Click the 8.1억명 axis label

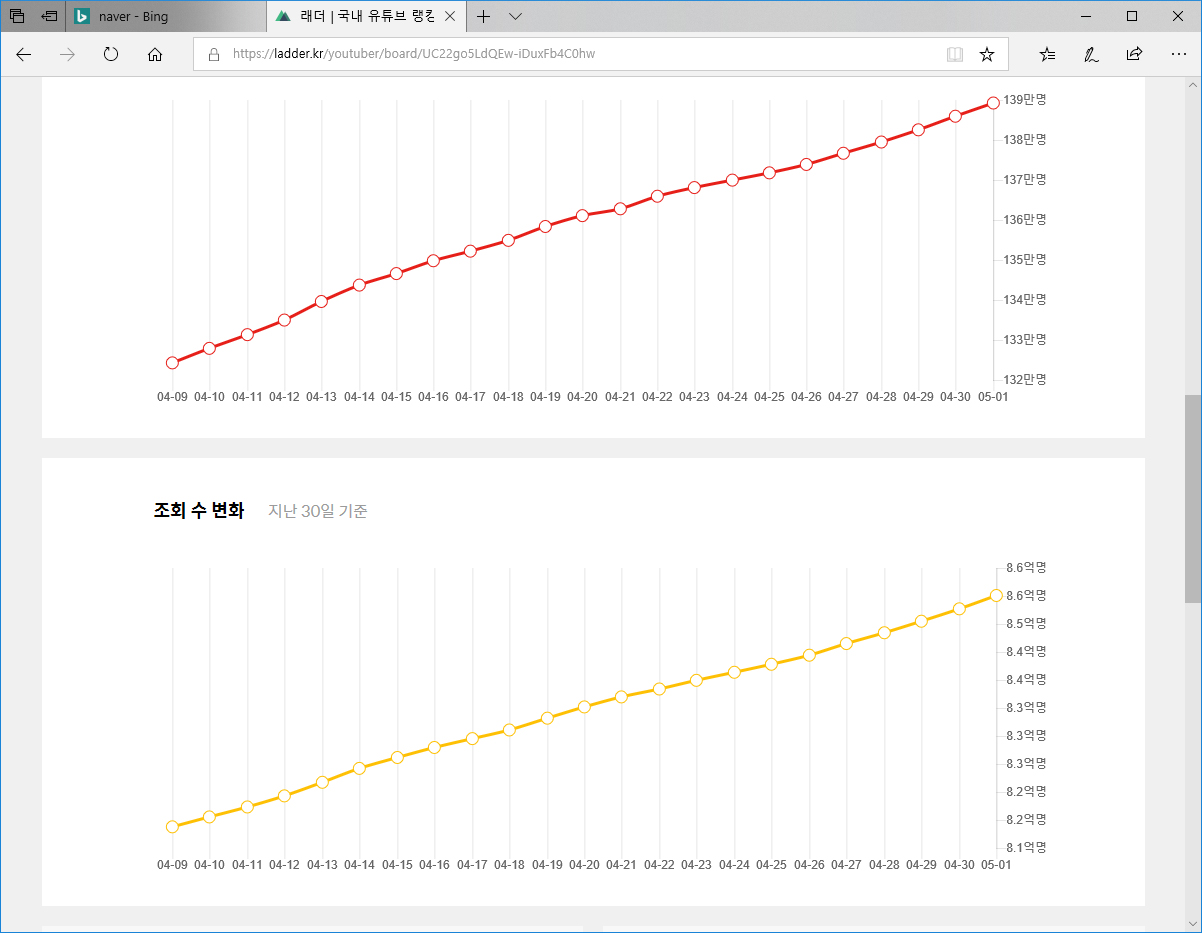(1026, 847)
